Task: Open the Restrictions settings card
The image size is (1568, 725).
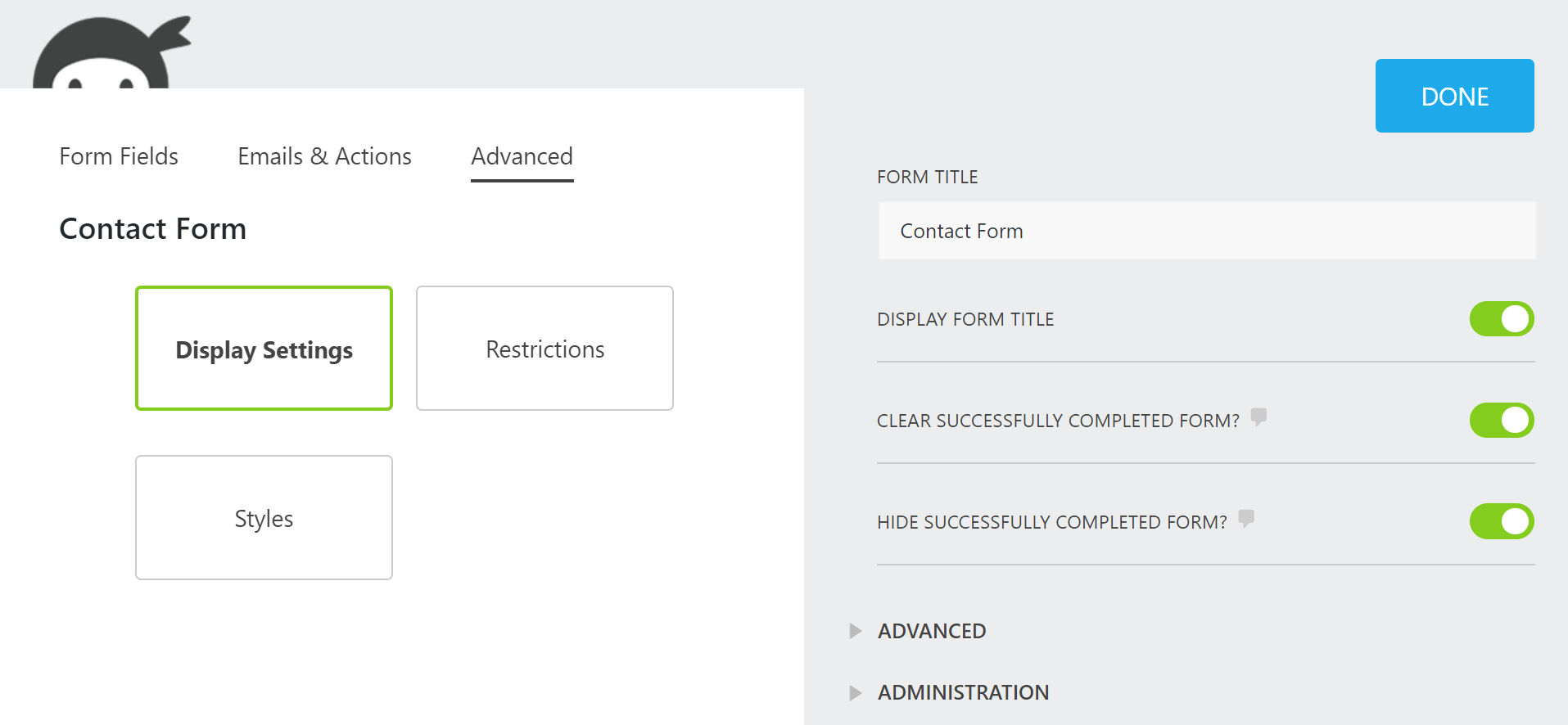Action: pos(545,349)
